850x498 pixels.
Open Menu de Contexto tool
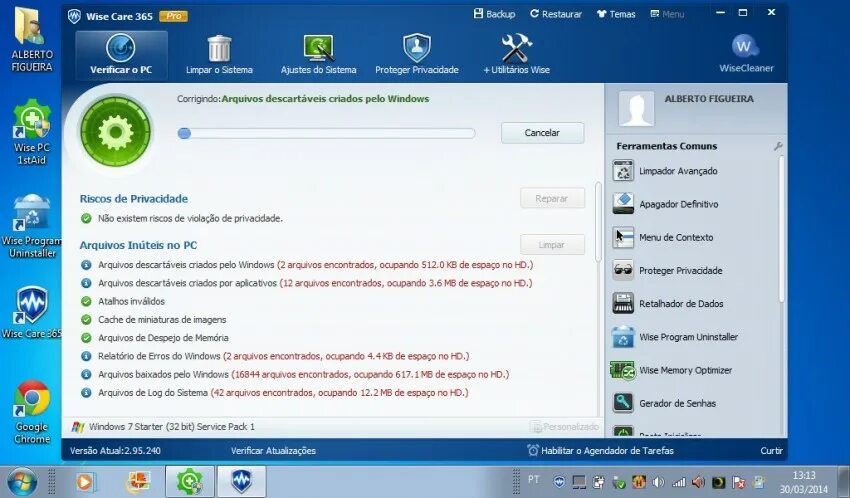click(663, 237)
